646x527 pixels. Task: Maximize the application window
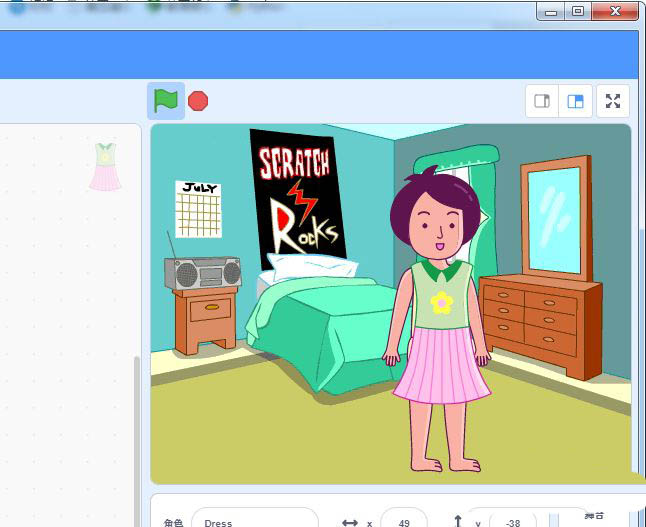577,11
